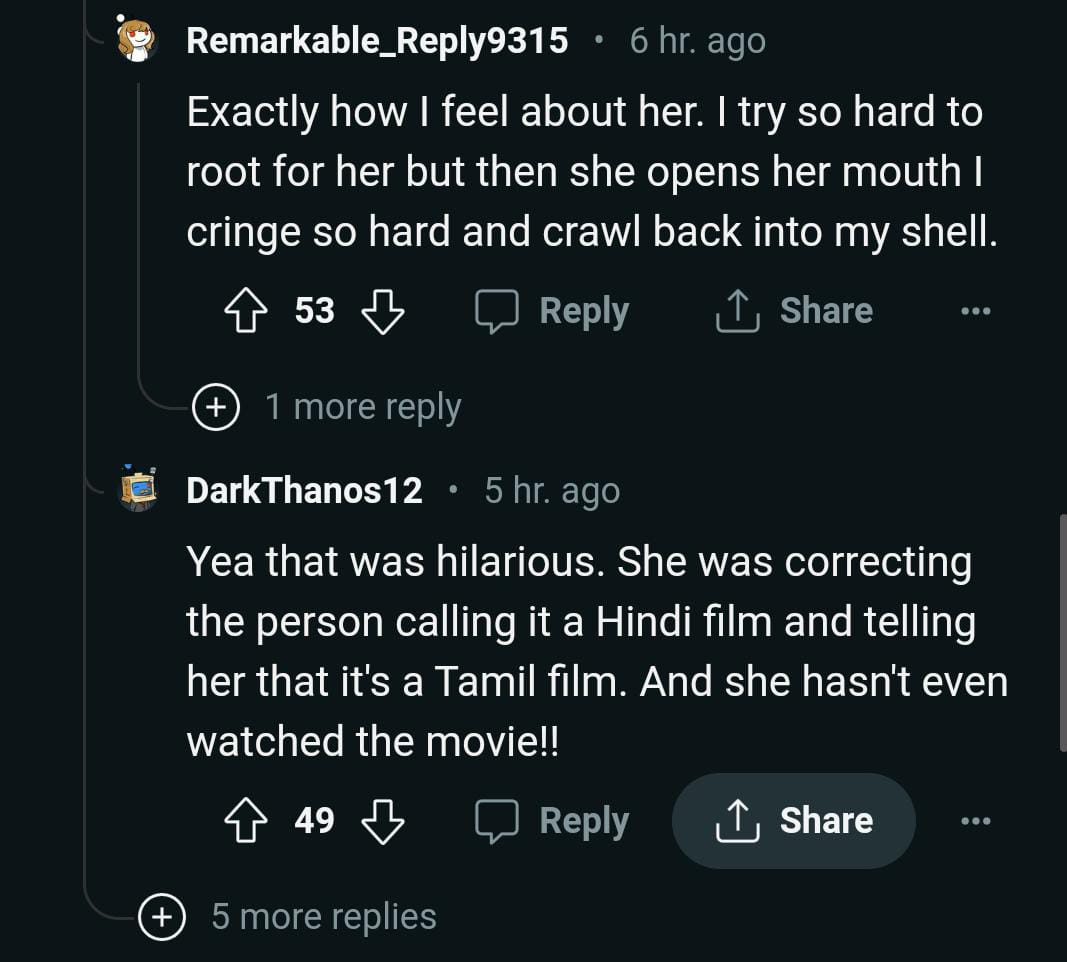Collapse Remarkable_Reply9315's comment thread line
Image resolution: width=1067 pixels, height=962 pixels.
coord(139,230)
